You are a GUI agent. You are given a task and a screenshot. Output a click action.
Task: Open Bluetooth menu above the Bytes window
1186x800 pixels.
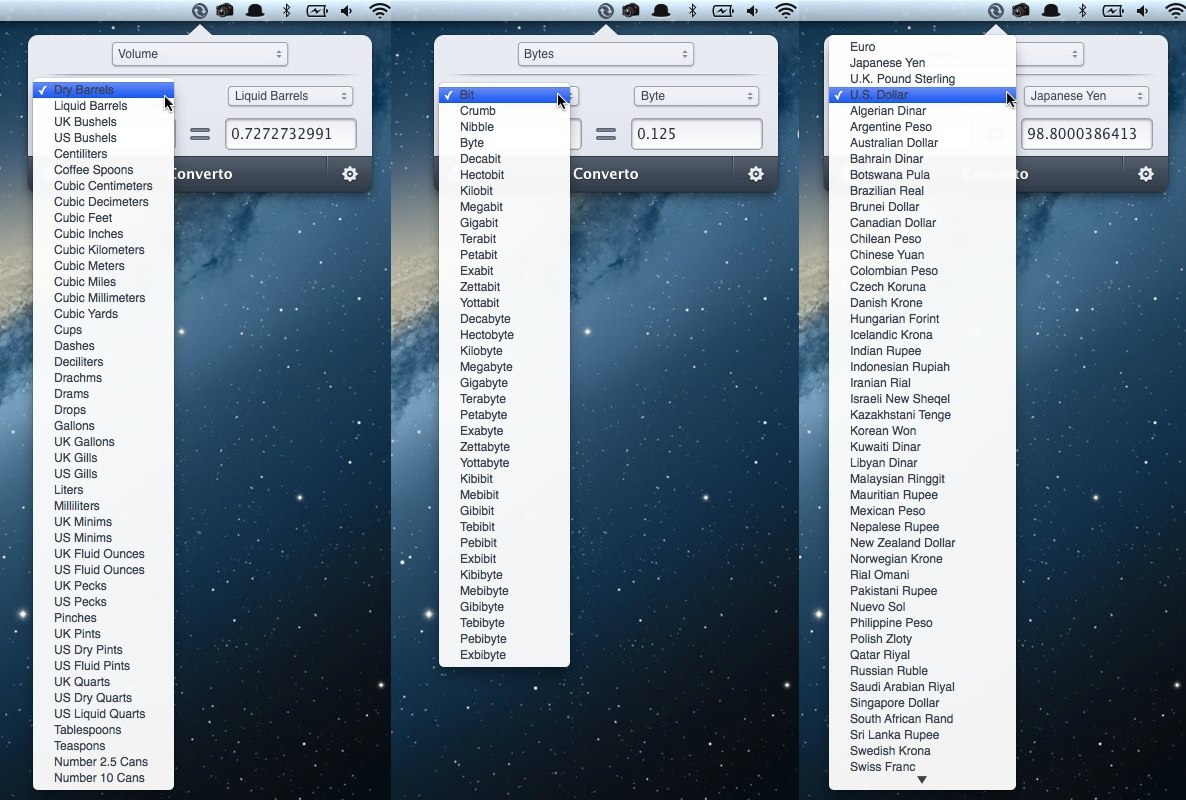pyautogui.click(x=692, y=11)
